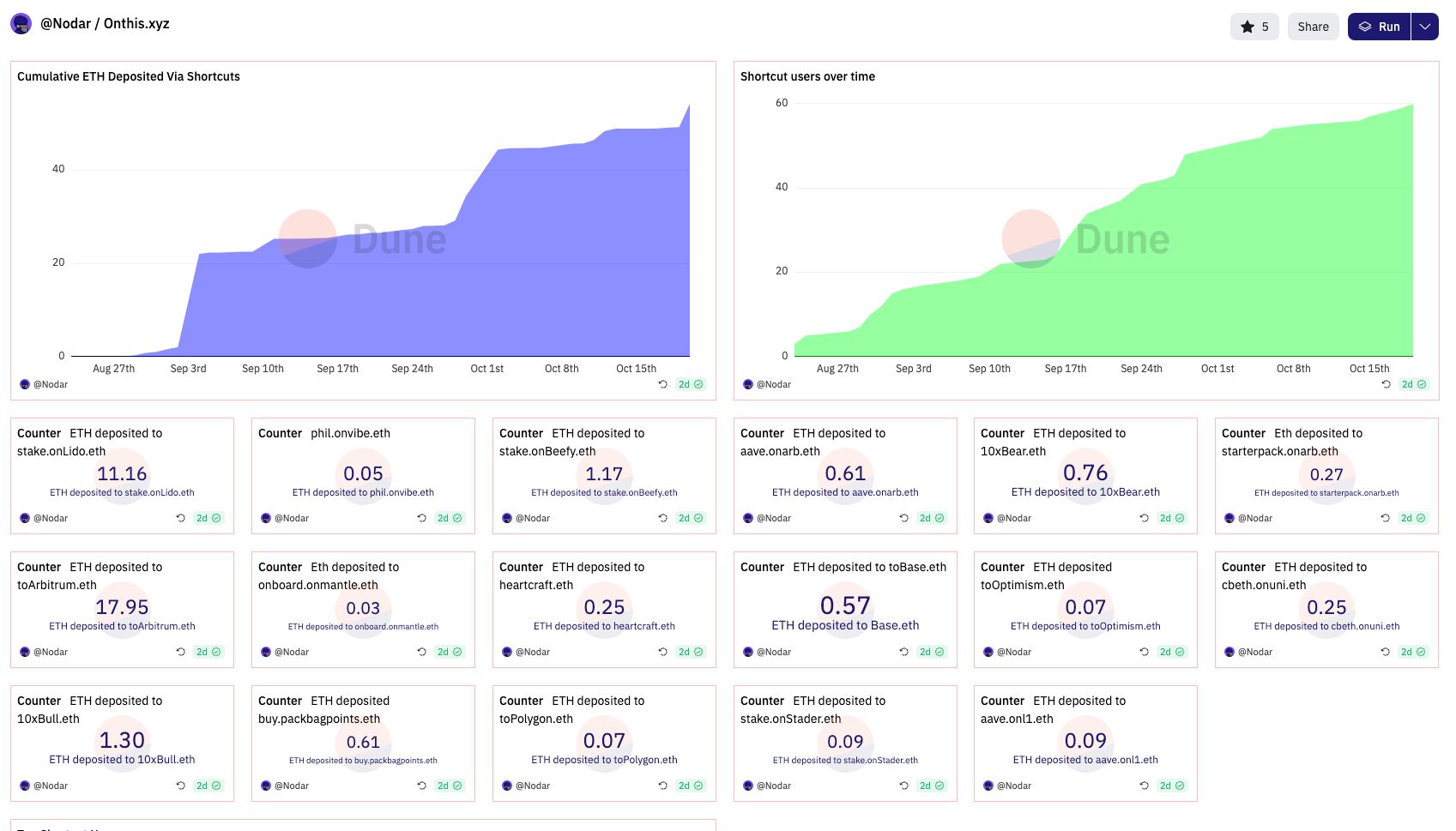Viewport: 1456px width, 831px height.
Task: Refresh the 10xBull.eth counter
Action: [180, 786]
